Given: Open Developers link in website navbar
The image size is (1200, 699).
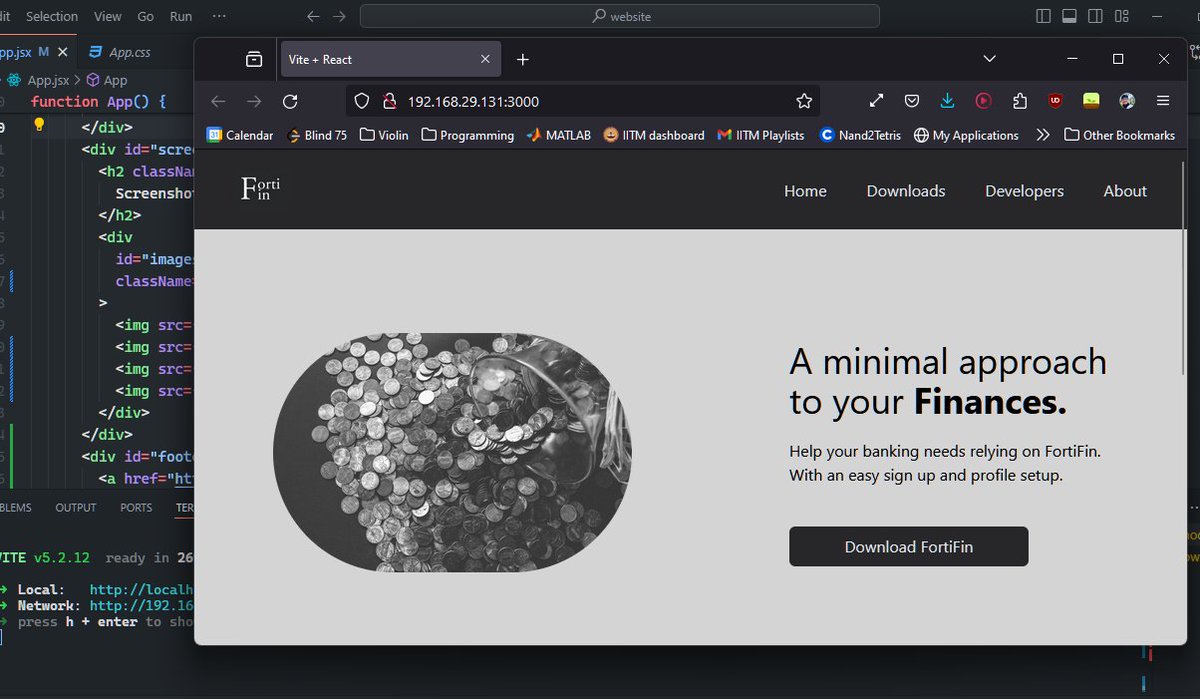Looking at the screenshot, I should [1024, 191].
